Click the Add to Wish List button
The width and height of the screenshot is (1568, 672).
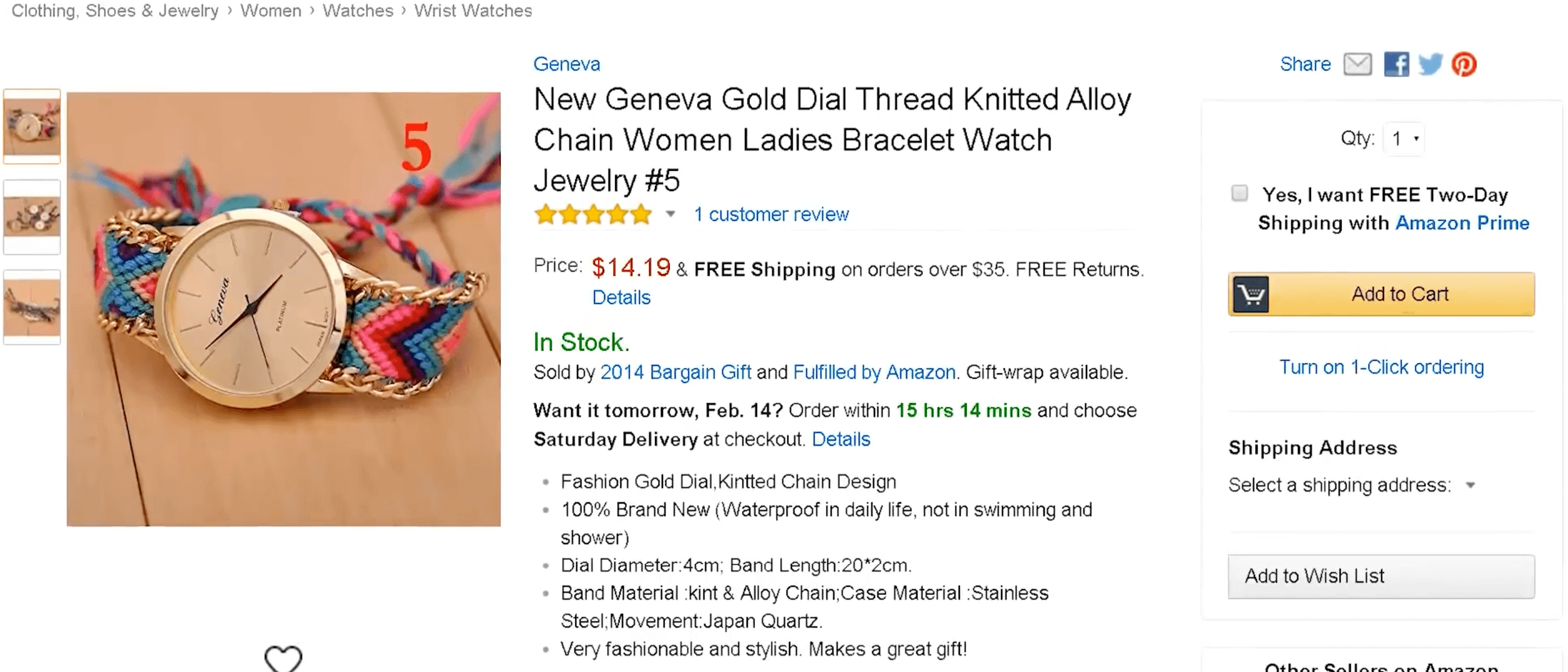[x=1381, y=577]
